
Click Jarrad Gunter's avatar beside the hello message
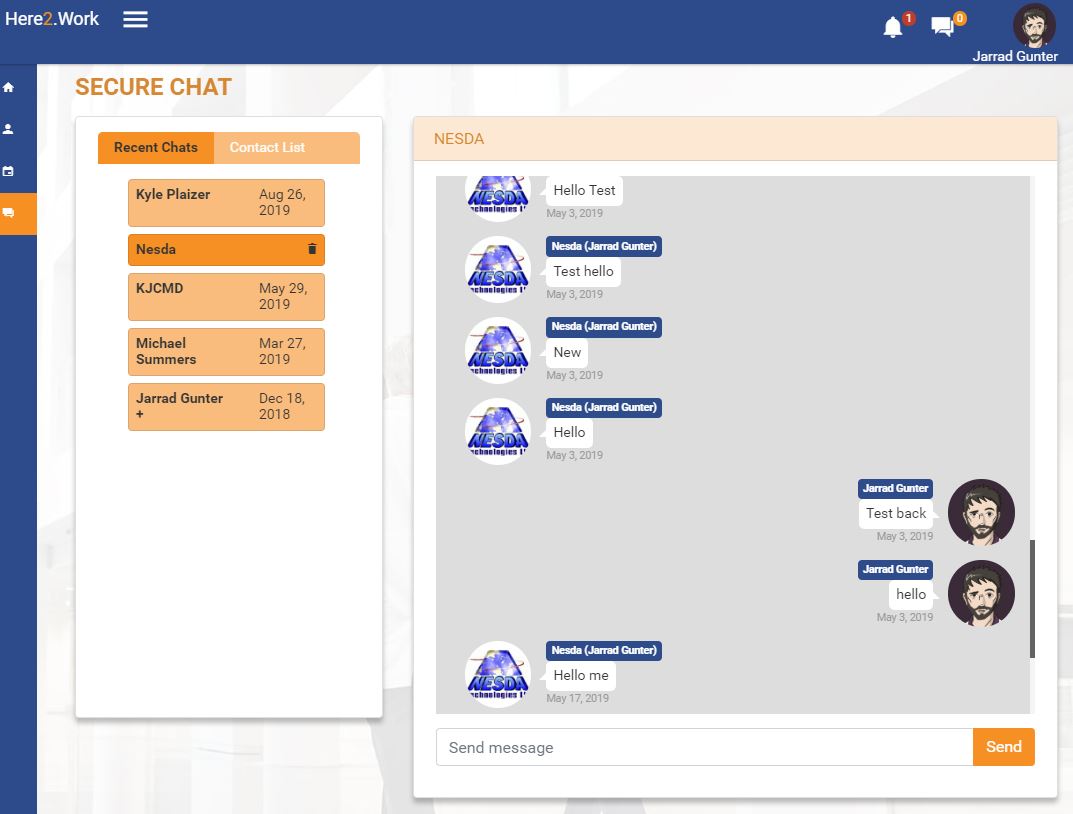(980, 593)
